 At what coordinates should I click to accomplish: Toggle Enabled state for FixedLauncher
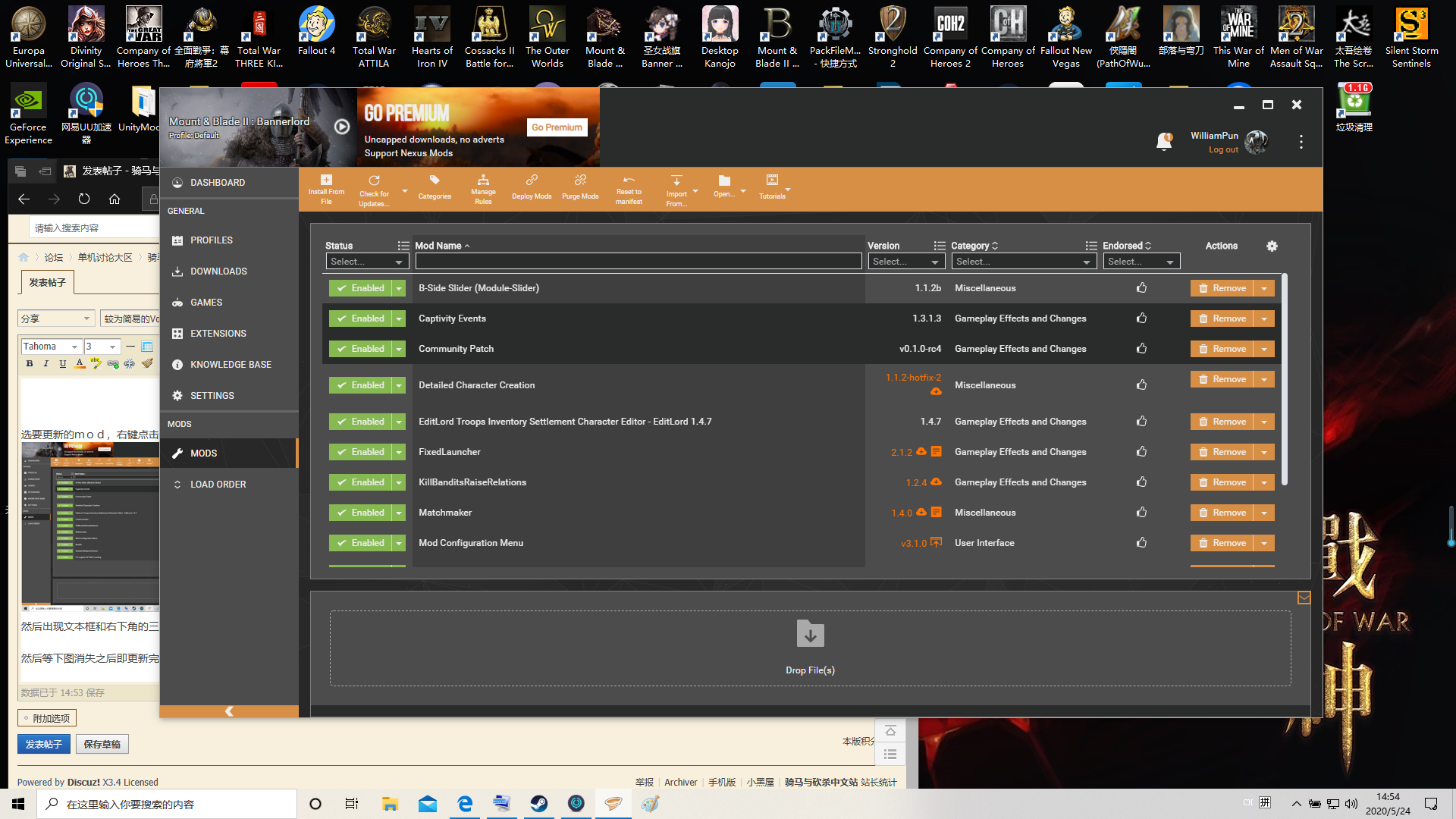coord(360,452)
